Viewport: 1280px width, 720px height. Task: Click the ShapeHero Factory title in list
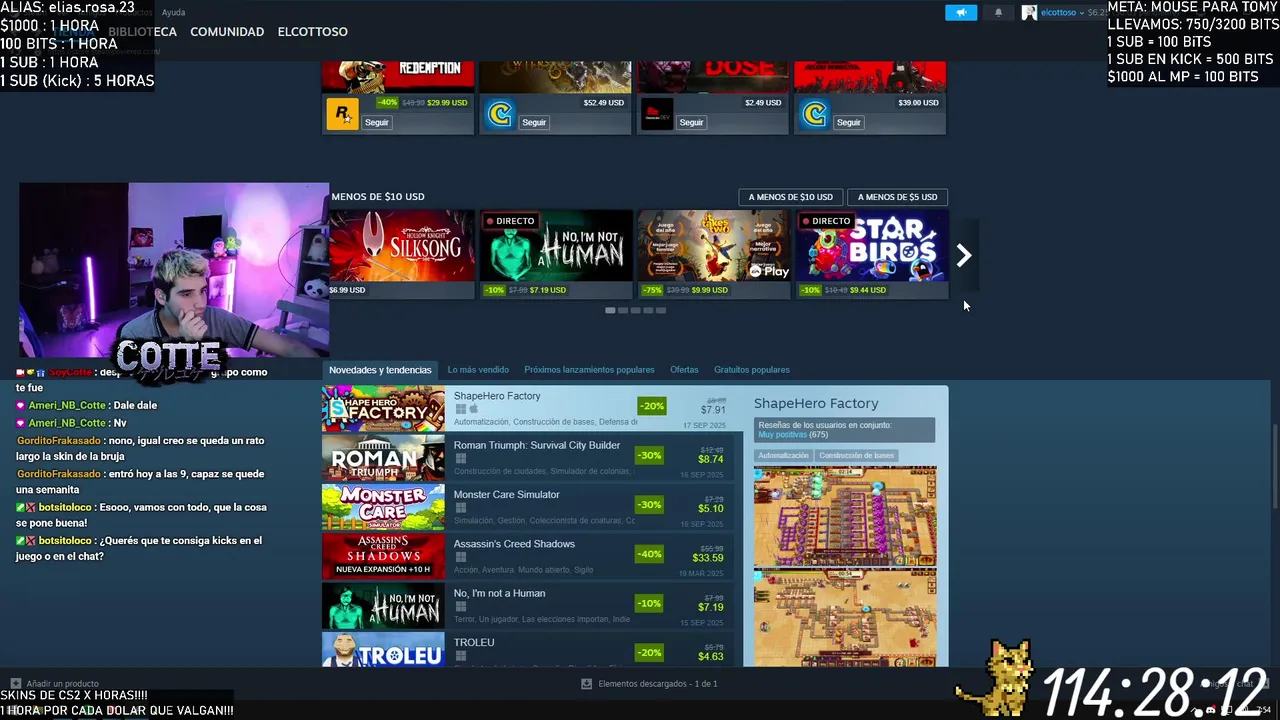coord(497,396)
